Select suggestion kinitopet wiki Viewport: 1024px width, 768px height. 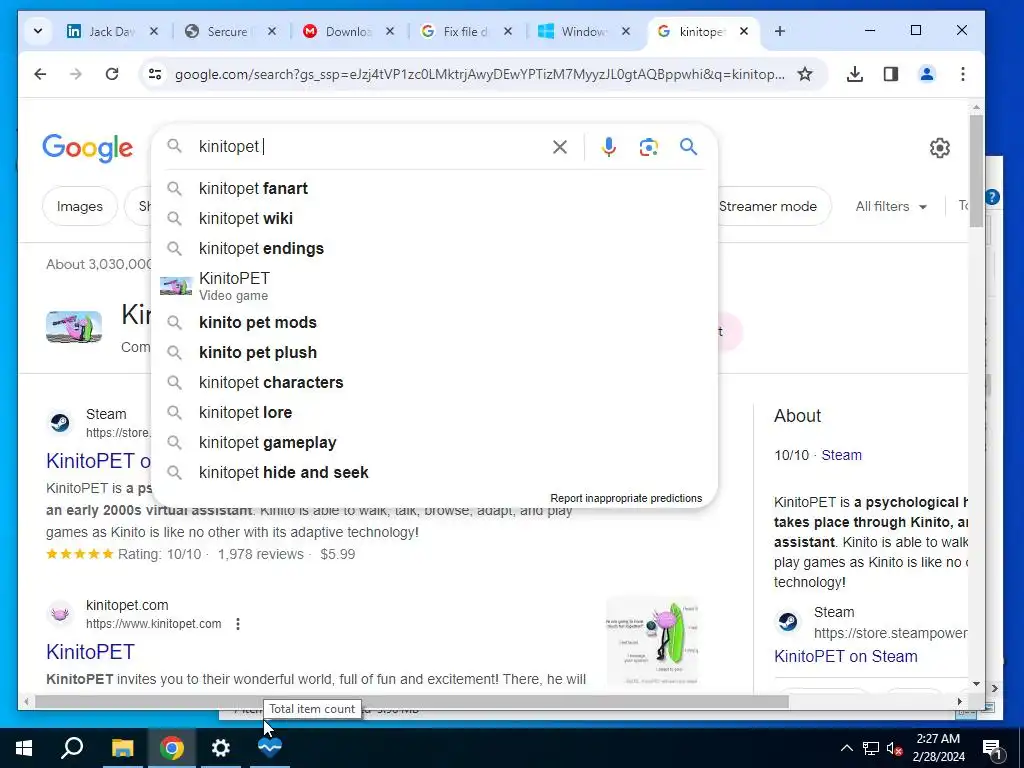point(434,219)
